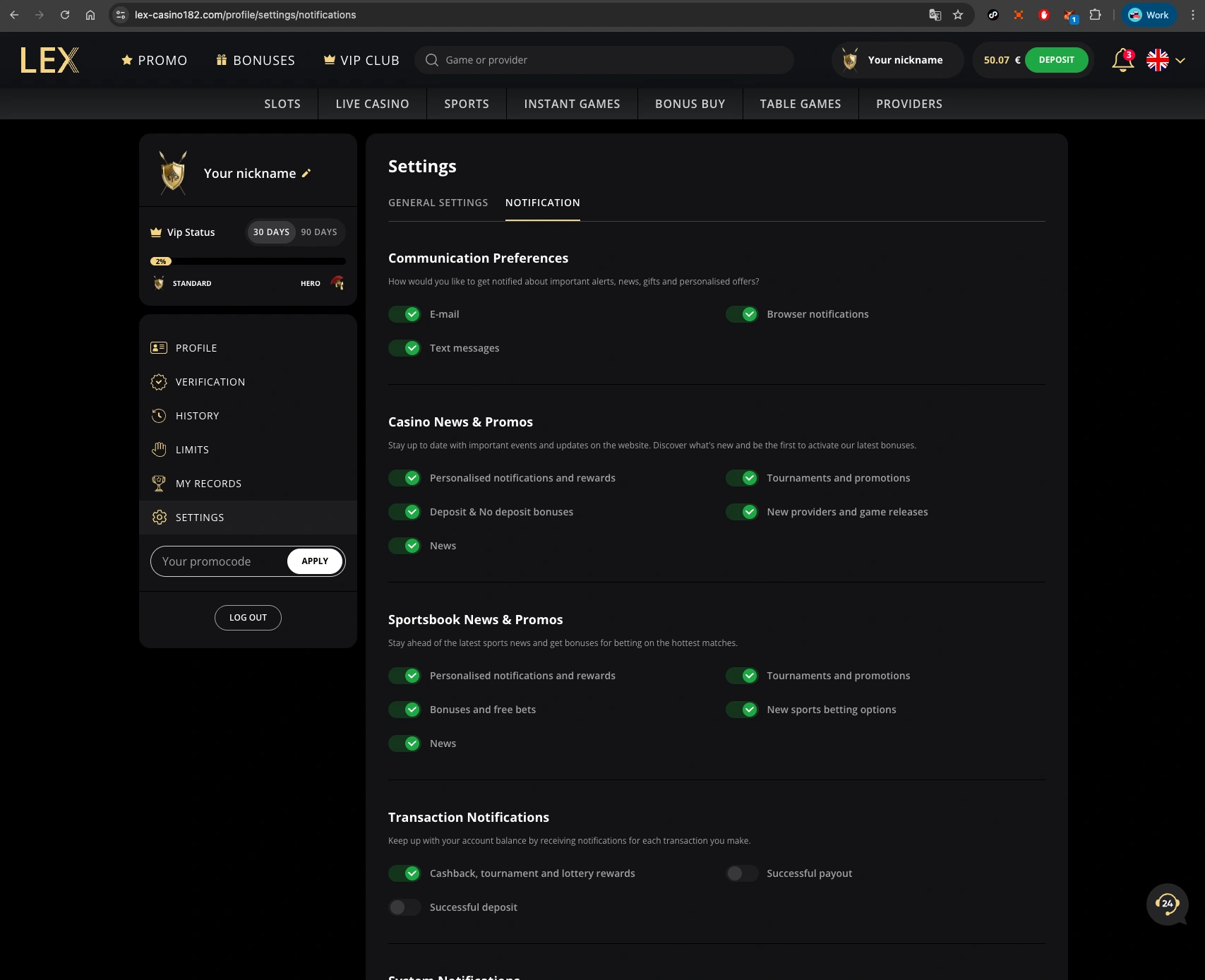Click the browser forward arrow
The image size is (1205, 980).
[x=40, y=15]
